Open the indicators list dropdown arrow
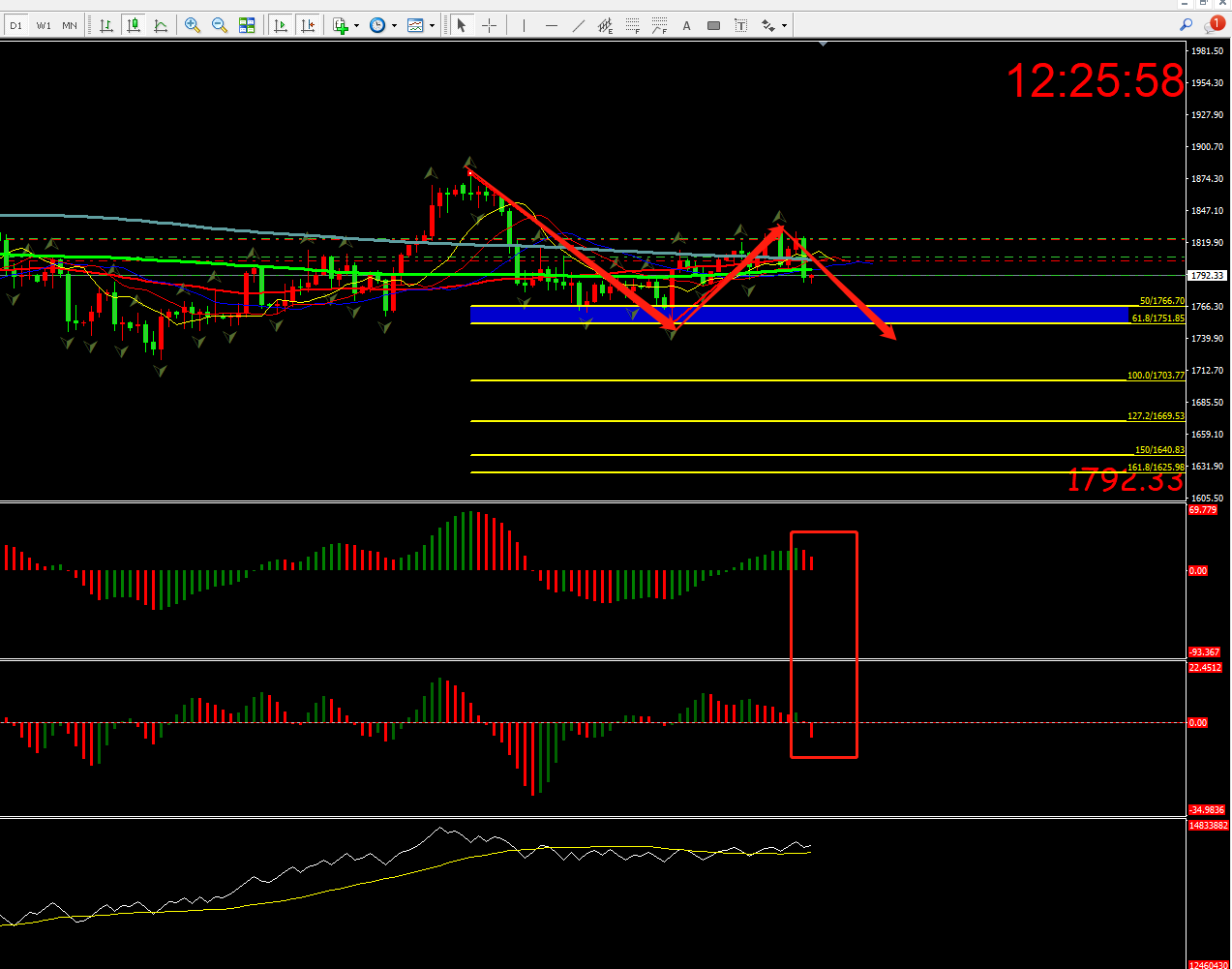Viewport: 1232px width, 969px height. (356, 26)
